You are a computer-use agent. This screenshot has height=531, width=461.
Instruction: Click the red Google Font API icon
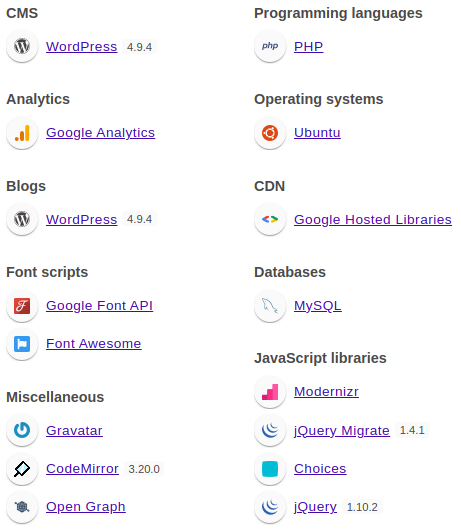(22, 306)
